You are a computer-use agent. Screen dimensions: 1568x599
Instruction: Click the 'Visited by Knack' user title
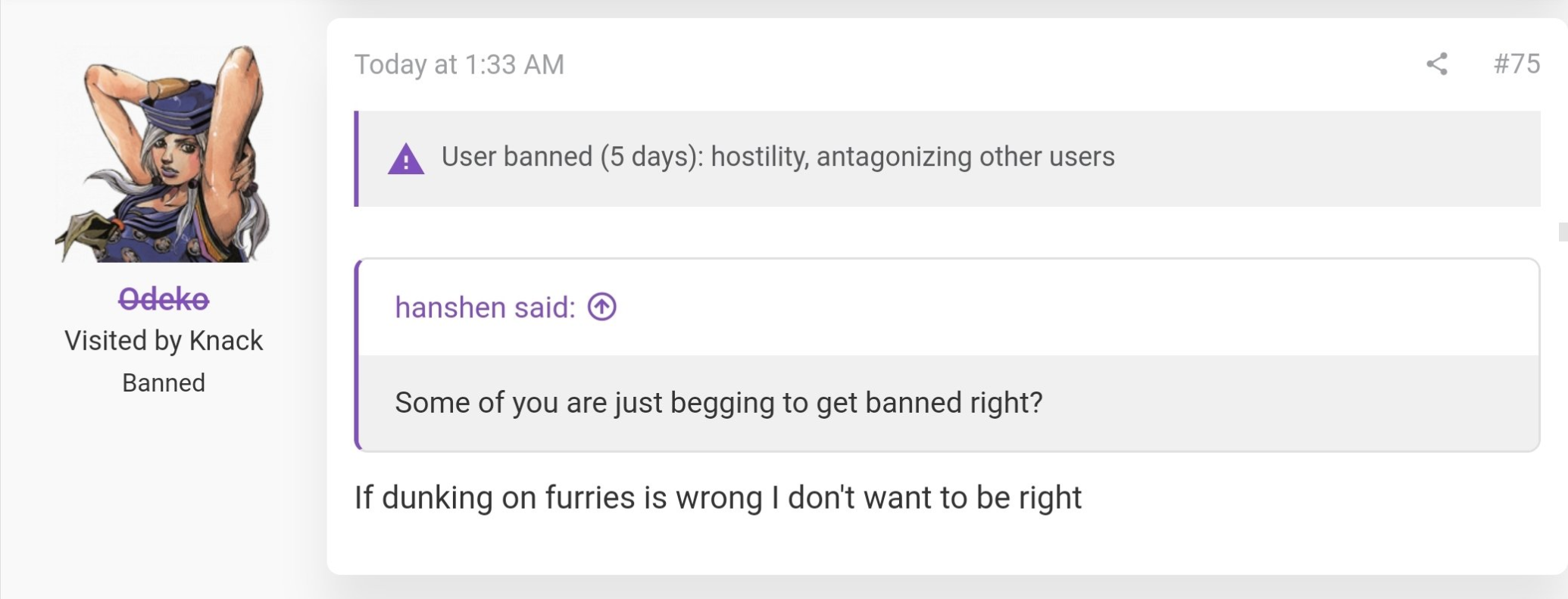click(x=164, y=341)
